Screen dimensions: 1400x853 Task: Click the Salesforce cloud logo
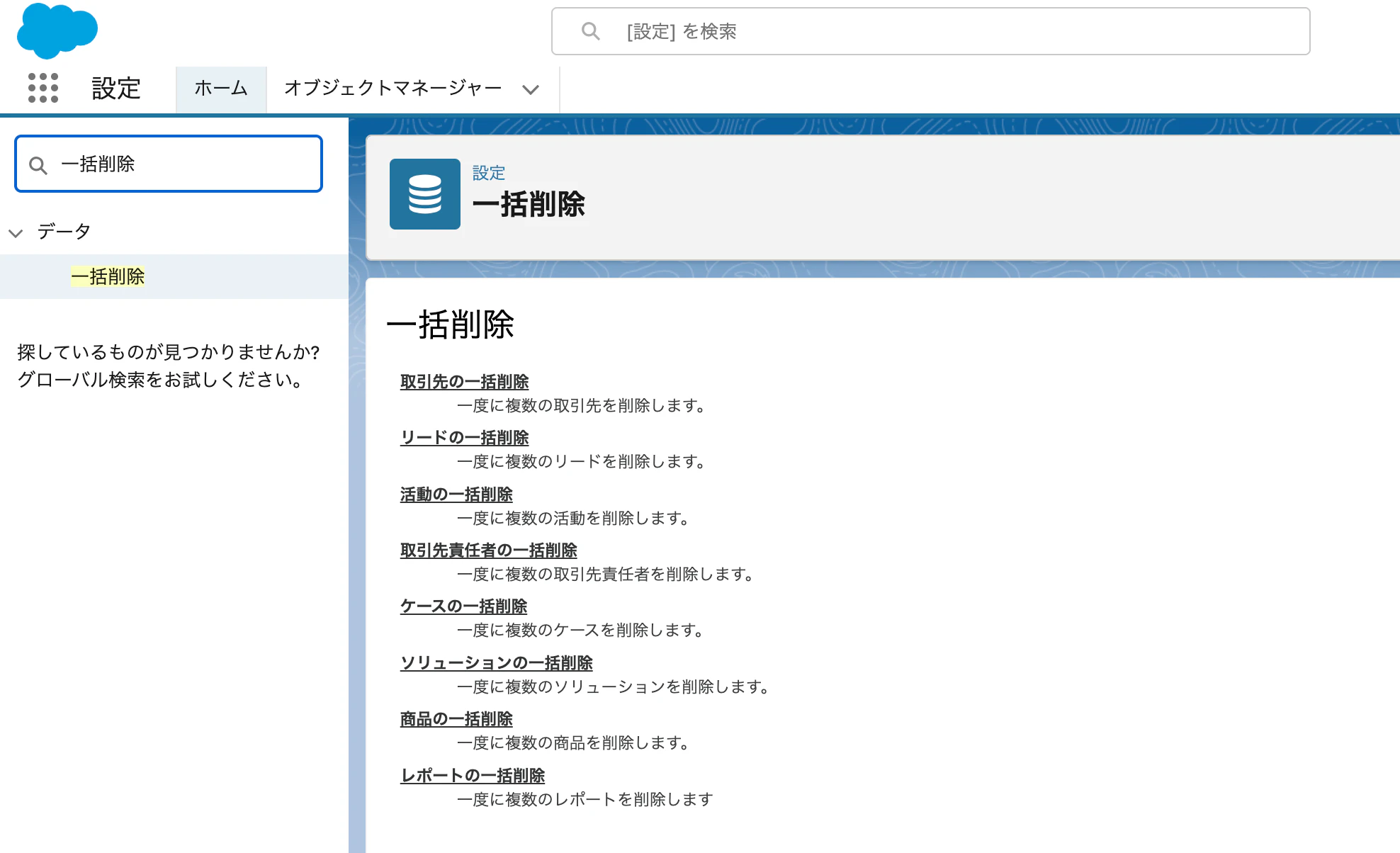(x=57, y=30)
